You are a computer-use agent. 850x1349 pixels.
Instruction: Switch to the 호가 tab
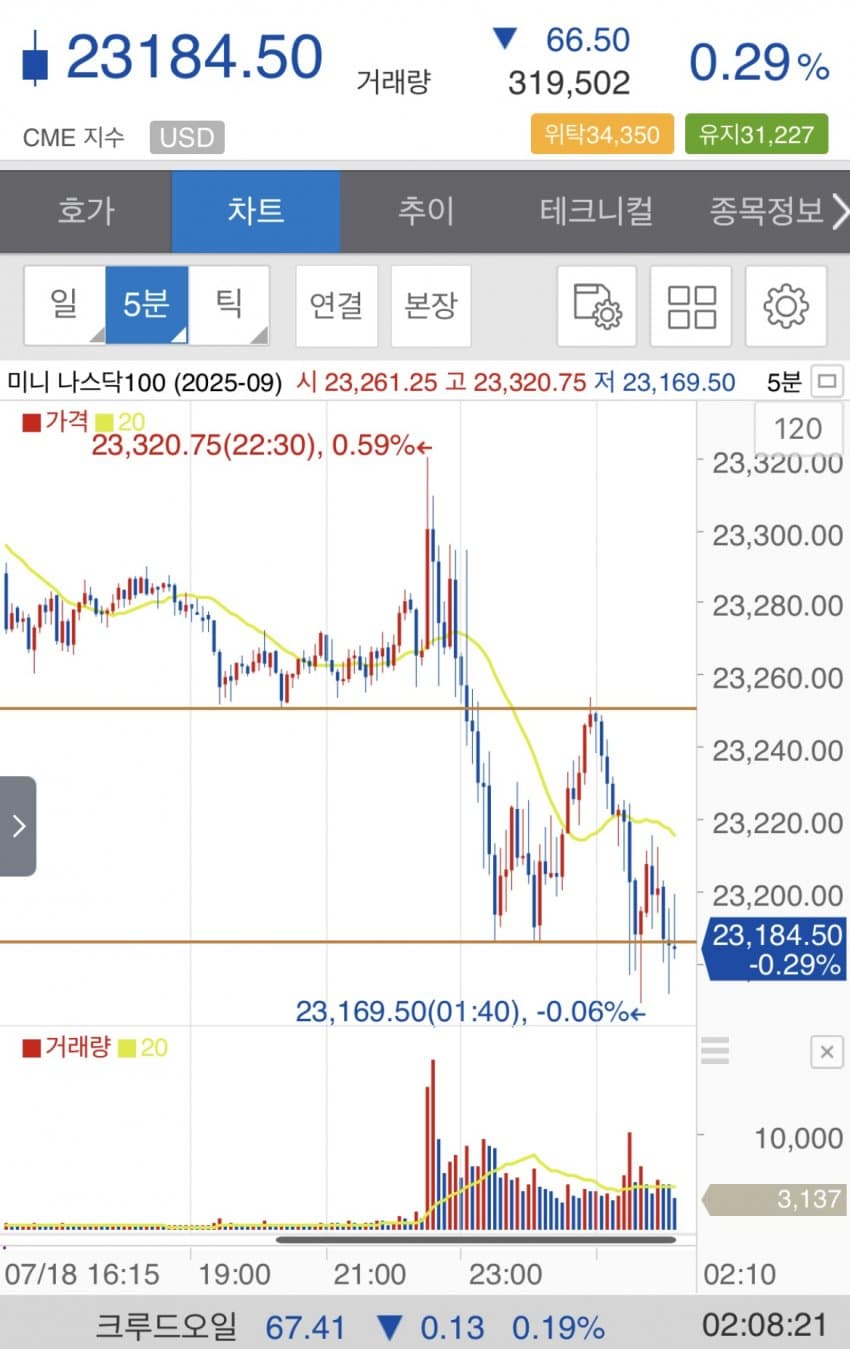pos(86,212)
